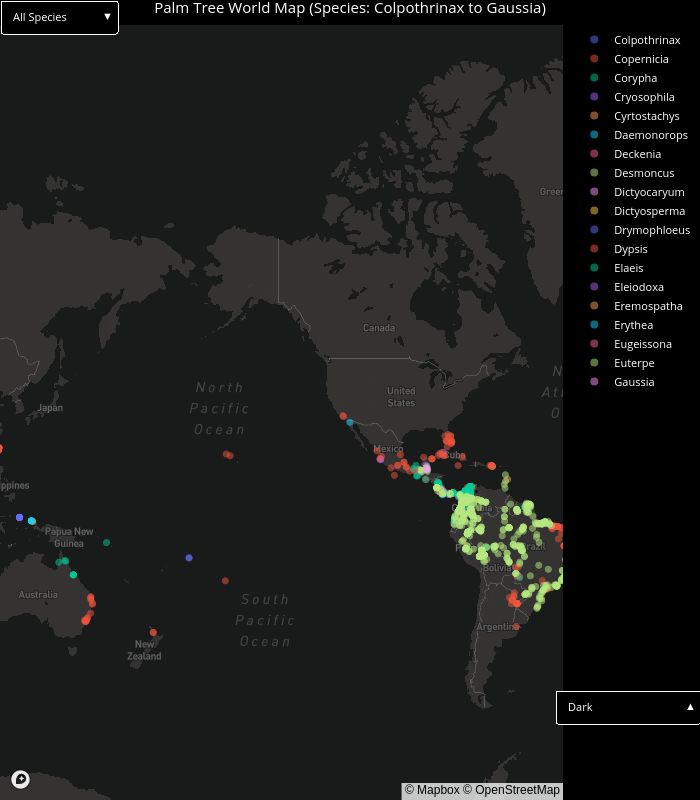Click the Dictyosperma legend marker dot

tap(594, 211)
